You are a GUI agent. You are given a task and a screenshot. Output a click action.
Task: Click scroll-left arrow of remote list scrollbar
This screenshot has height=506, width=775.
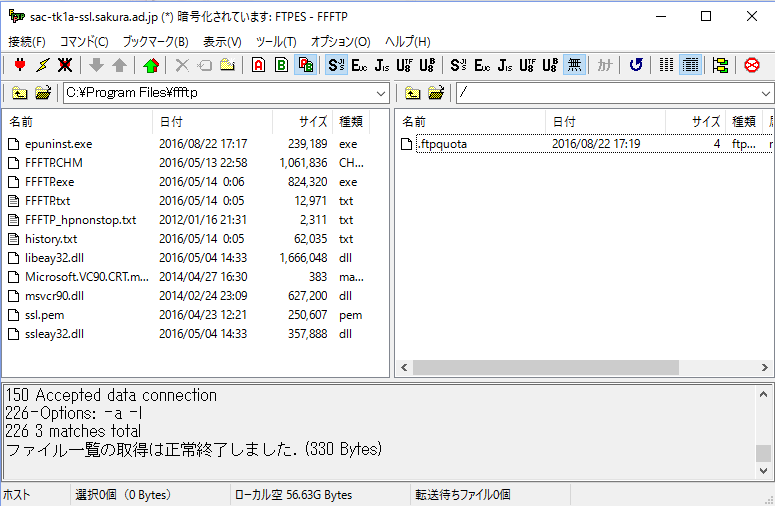404,368
